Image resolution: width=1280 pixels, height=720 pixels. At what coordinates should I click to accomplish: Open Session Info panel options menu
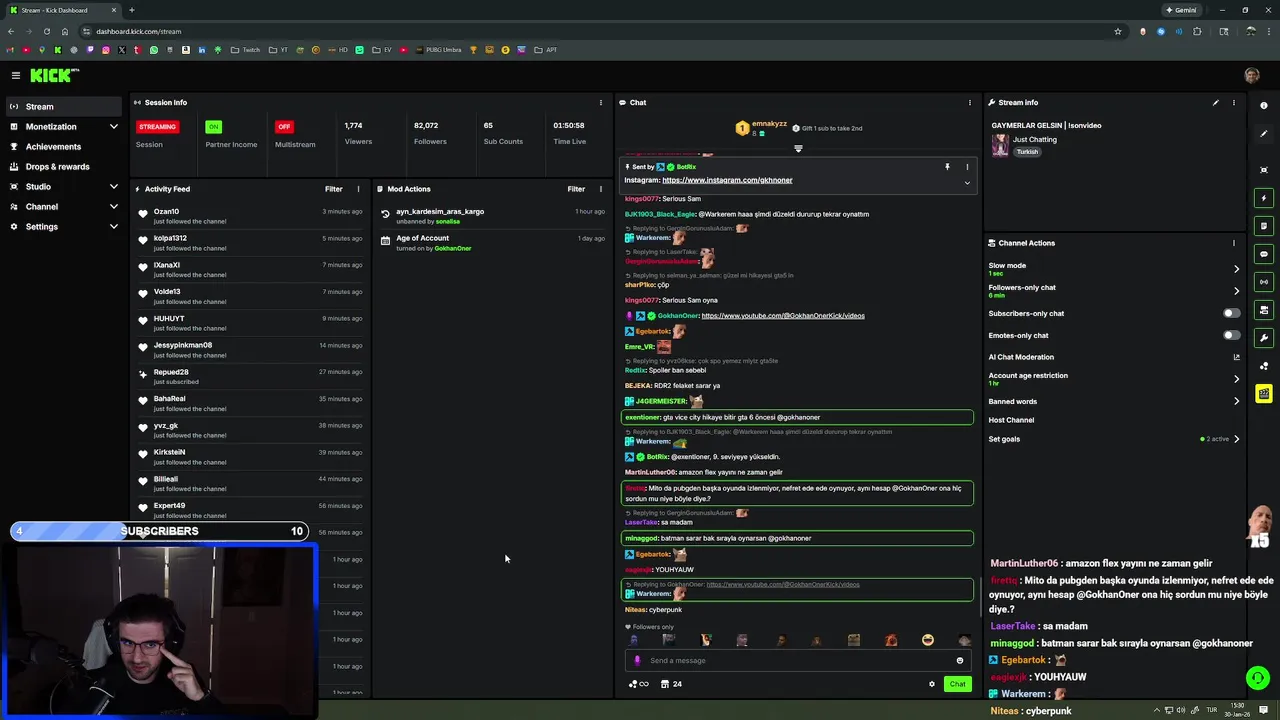601,102
